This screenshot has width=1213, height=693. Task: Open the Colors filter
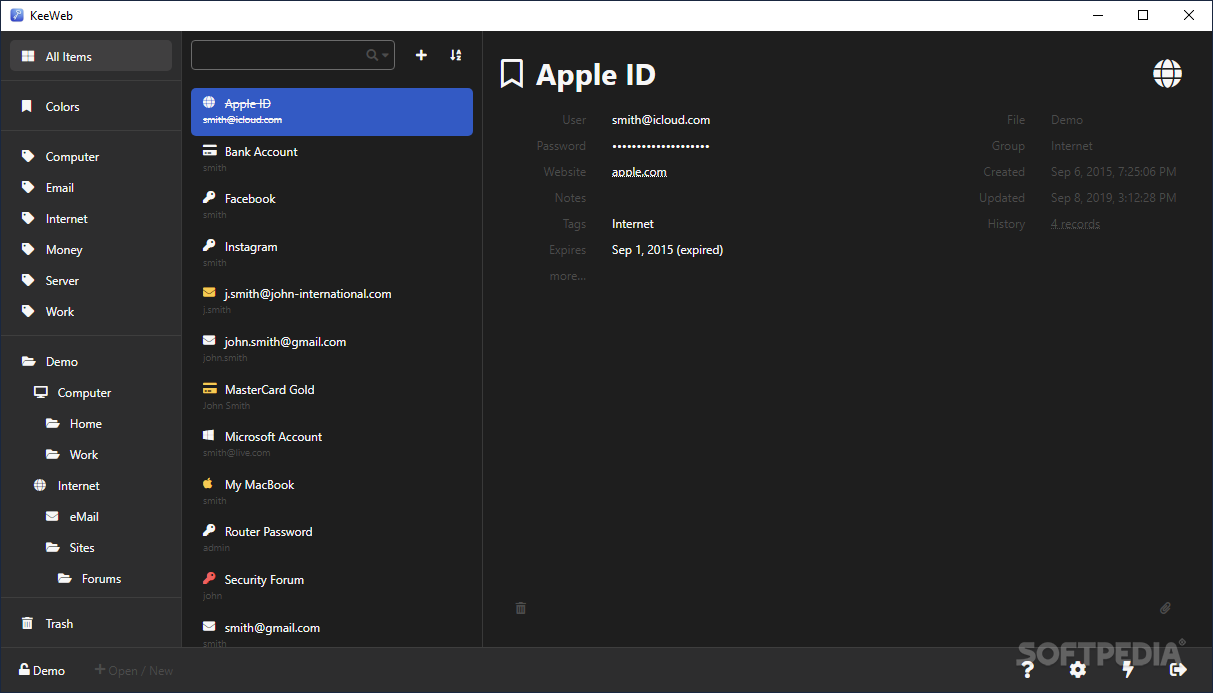tap(91, 106)
